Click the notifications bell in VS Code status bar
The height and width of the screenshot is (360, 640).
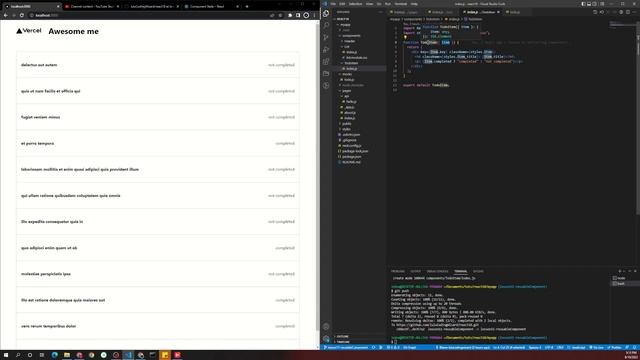[x=634, y=347]
